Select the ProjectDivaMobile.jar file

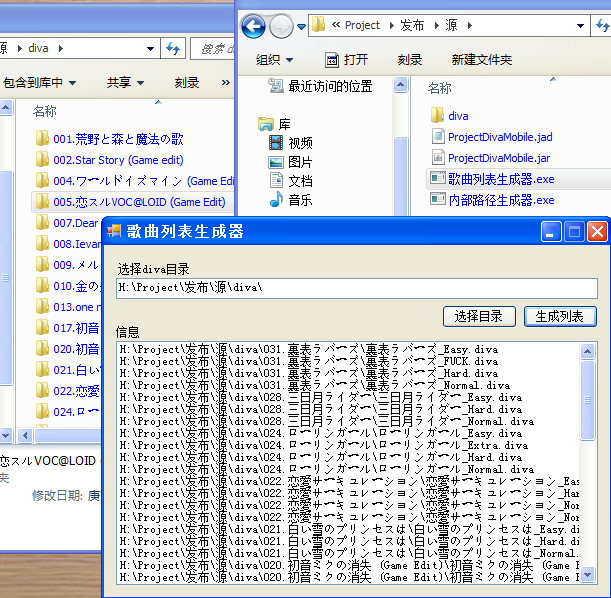491,158
